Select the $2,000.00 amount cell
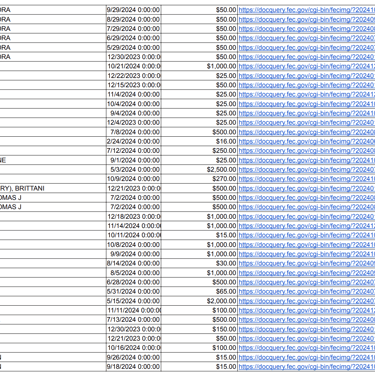The height and width of the screenshot is (375, 375). tap(199, 301)
